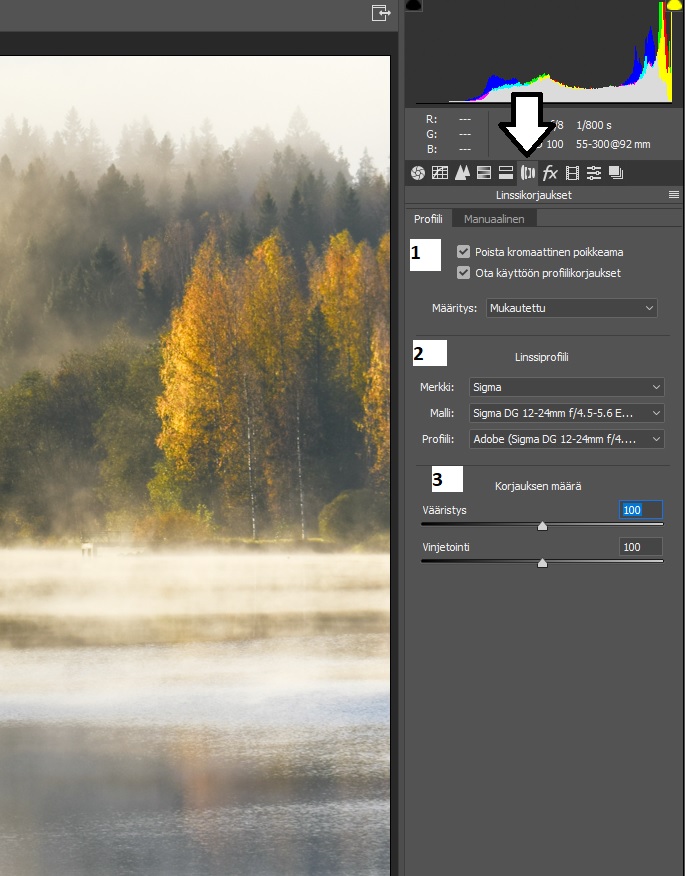Open the Presets sliders icon
The image size is (685, 876).
594,173
